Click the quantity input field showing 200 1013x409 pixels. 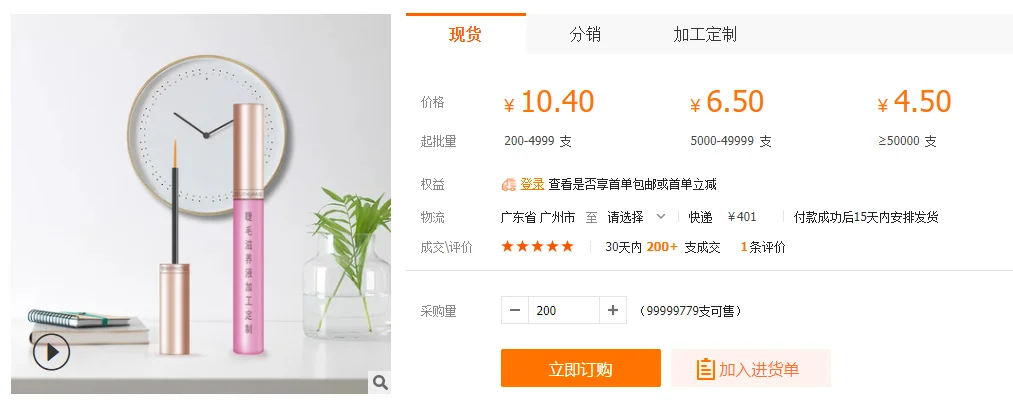coord(564,311)
